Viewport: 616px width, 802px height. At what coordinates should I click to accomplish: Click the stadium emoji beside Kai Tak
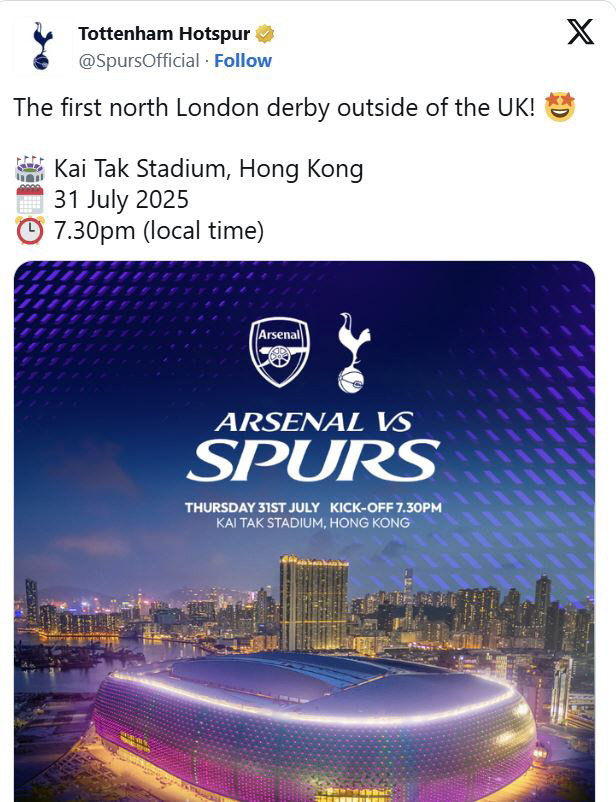pyautogui.click(x=30, y=169)
